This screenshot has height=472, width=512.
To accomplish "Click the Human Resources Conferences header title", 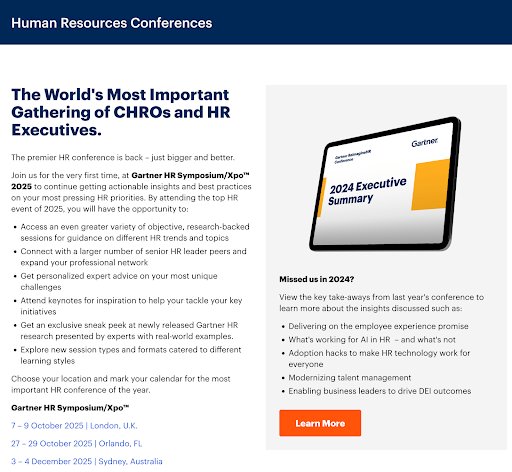I will 112,23.
